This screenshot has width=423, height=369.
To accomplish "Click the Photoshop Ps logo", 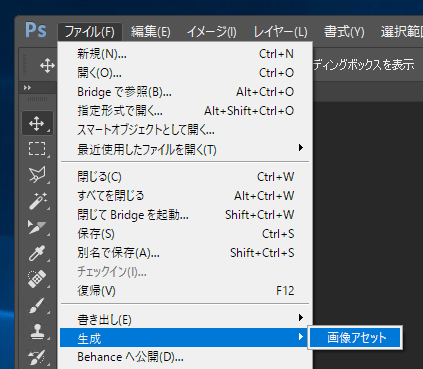I will [x=36, y=30].
